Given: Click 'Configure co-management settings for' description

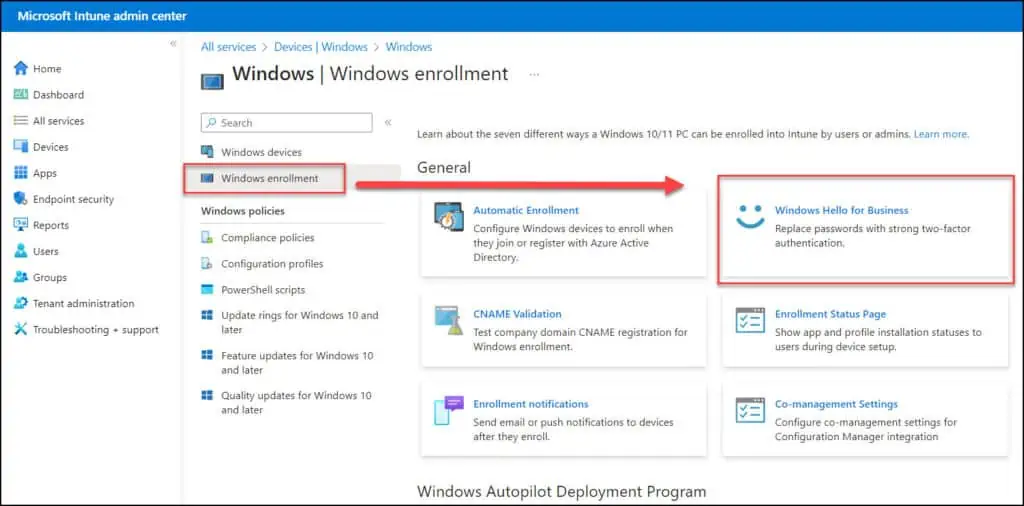Looking at the screenshot, I should pyautogui.click(x=866, y=430).
